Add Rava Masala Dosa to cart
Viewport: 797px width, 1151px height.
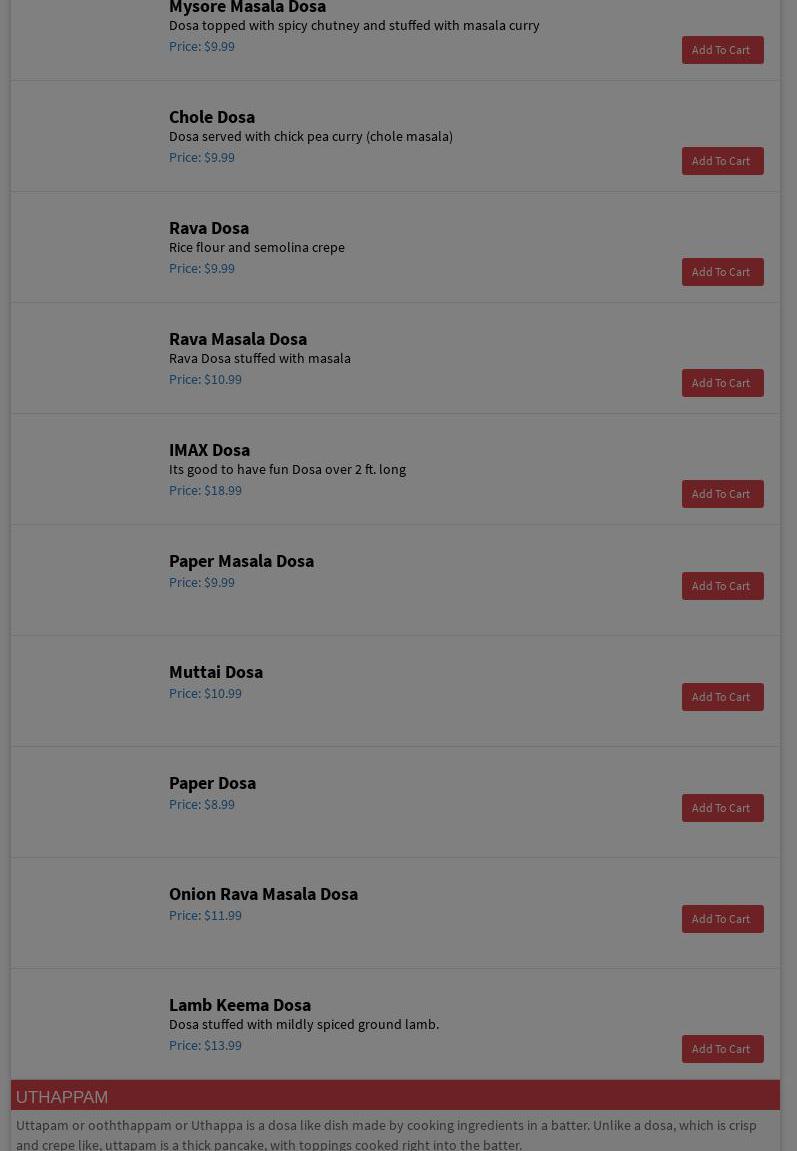point(722,383)
